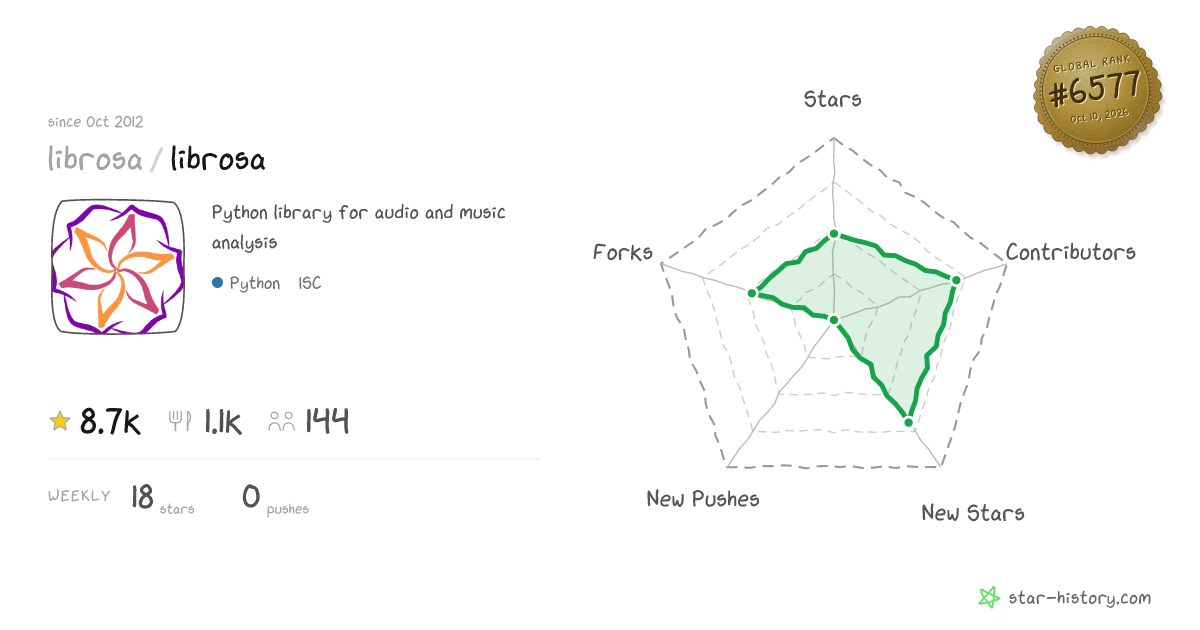
Task: Click the librosa flower logo image
Action: (x=118, y=267)
